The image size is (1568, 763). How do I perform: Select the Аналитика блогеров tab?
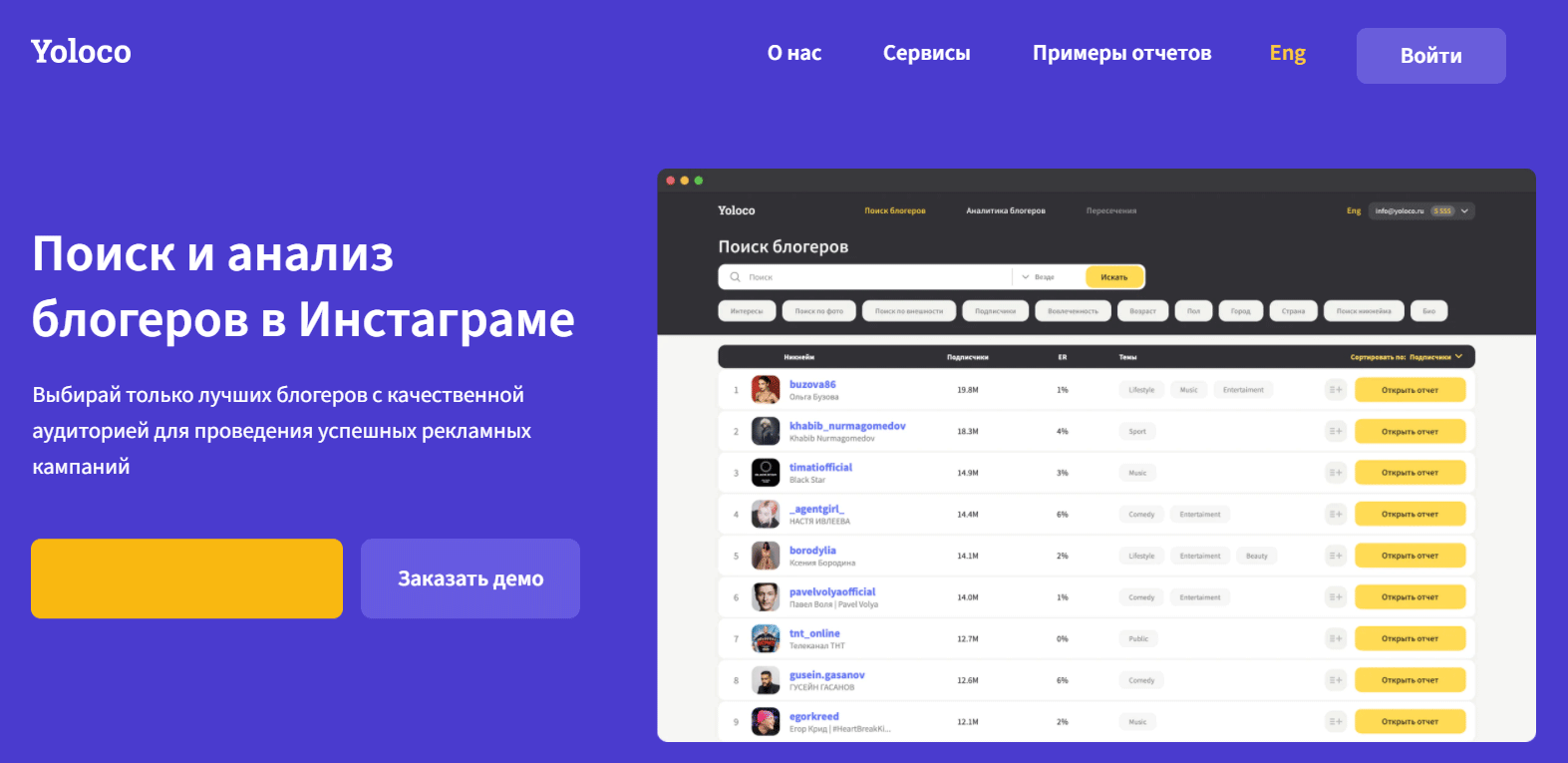[x=1005, y=210]
